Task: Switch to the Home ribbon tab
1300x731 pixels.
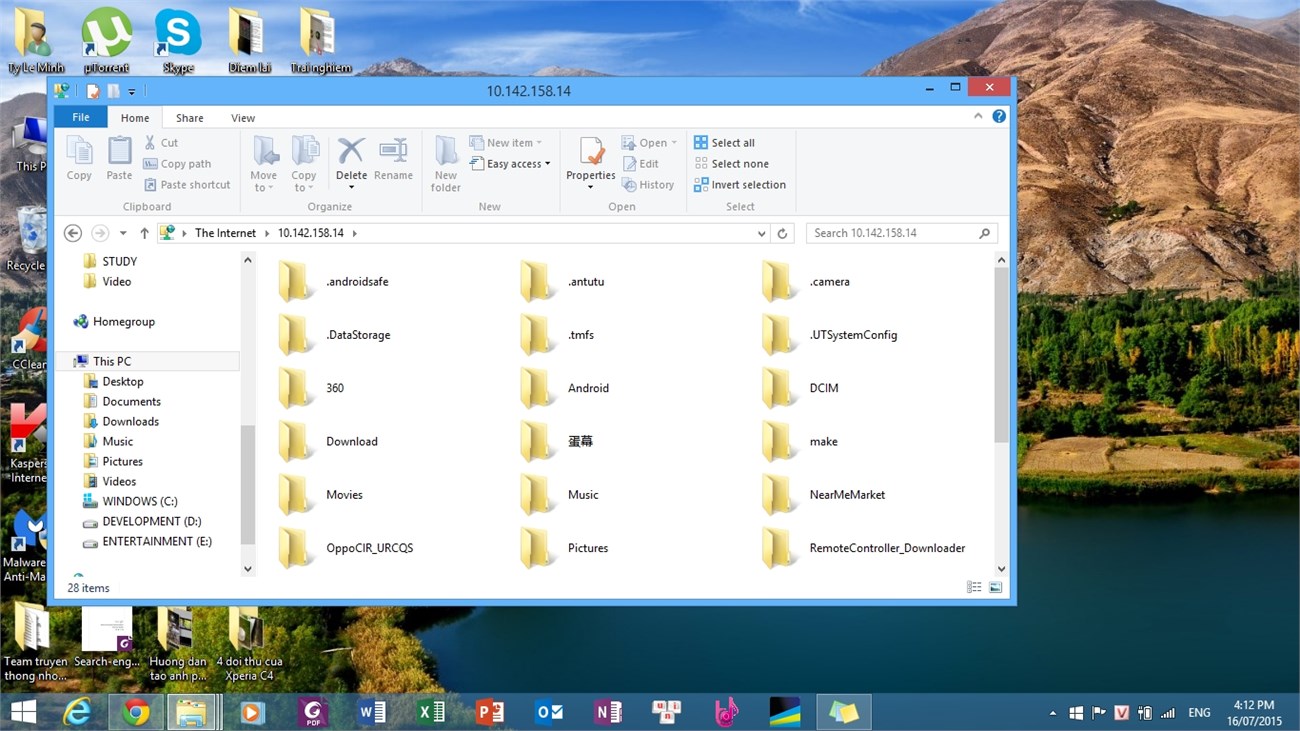Action: point(135,118)
